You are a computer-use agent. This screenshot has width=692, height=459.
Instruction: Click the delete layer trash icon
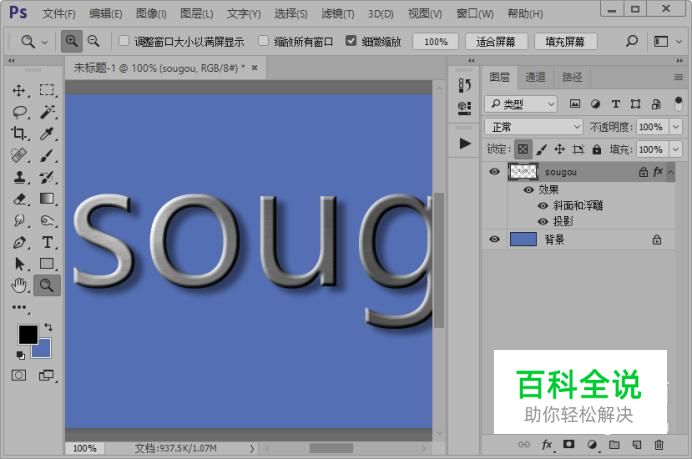(x=659, y=445)
